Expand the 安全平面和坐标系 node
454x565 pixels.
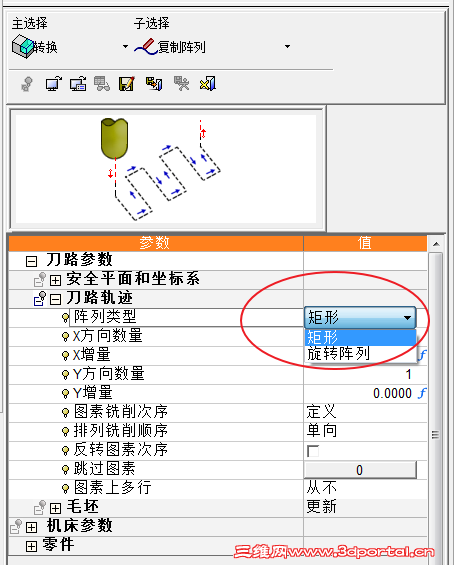55,280
